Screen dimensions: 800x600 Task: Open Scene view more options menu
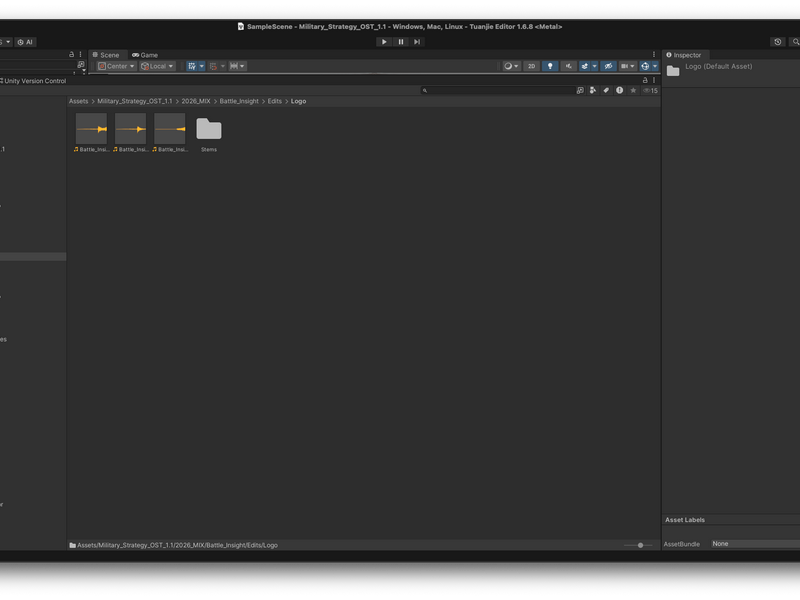tap(654, 55)
